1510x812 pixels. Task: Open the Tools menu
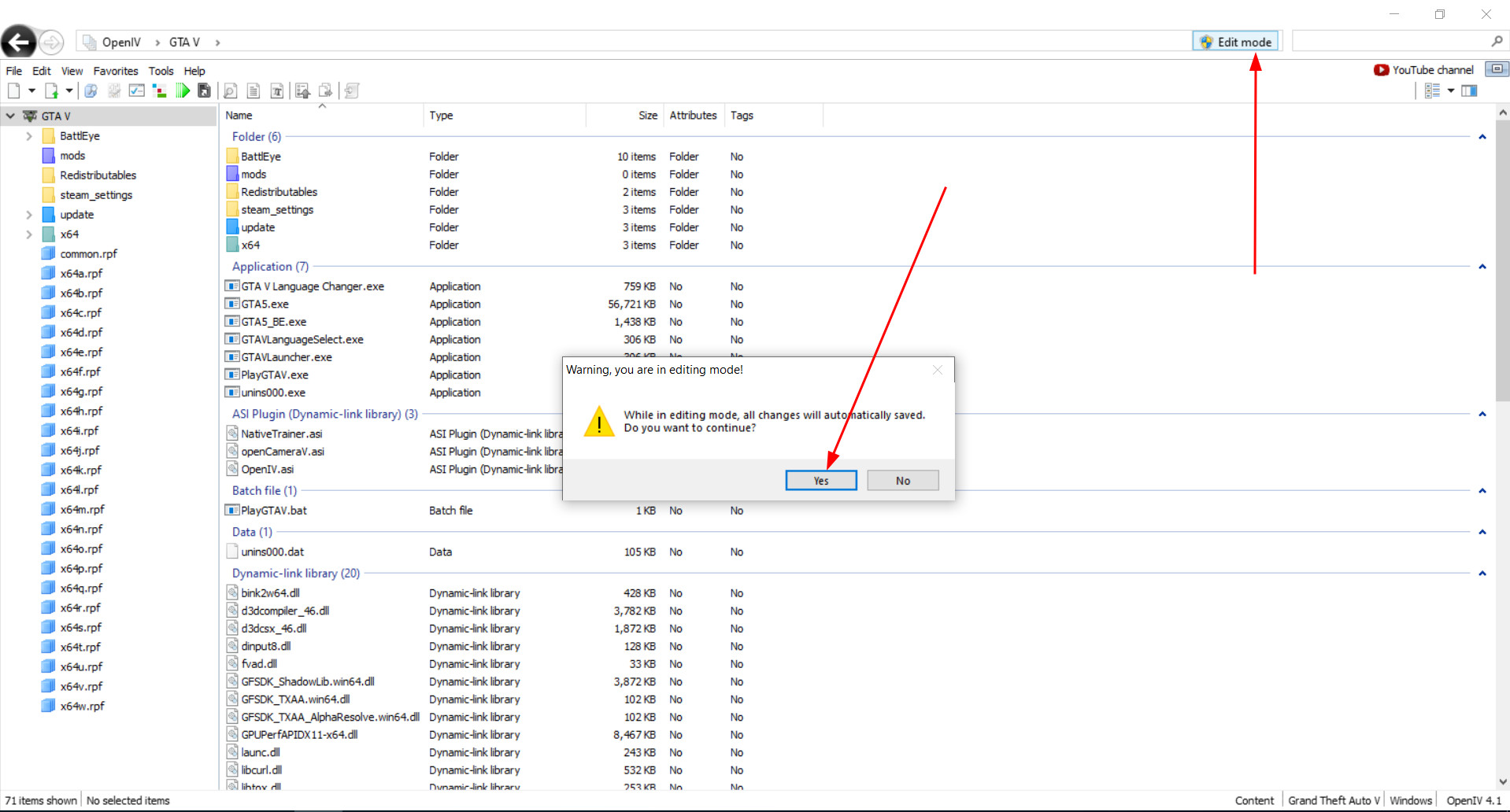pos(161,71)
